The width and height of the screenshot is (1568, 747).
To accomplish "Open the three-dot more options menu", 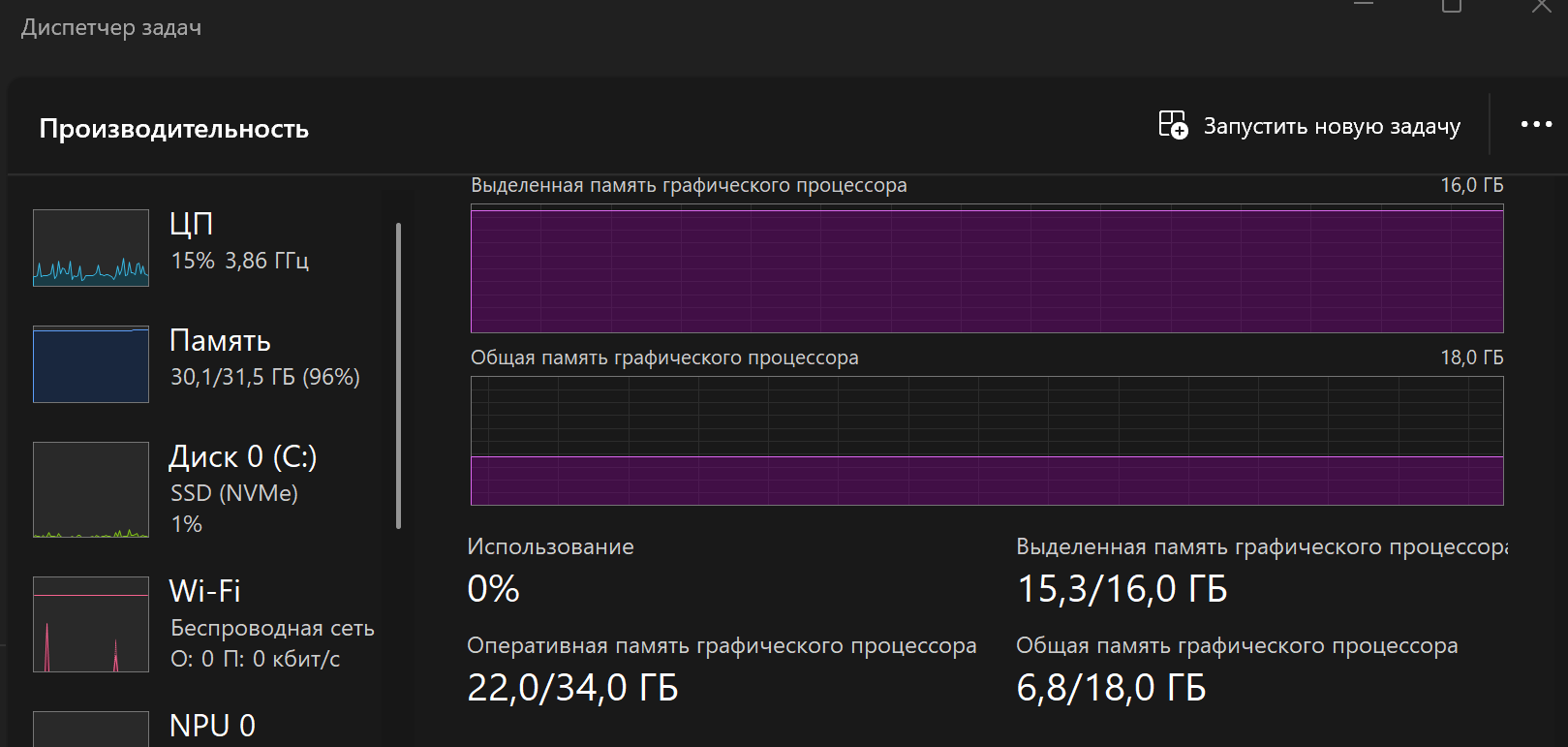I will (1536, 125).
